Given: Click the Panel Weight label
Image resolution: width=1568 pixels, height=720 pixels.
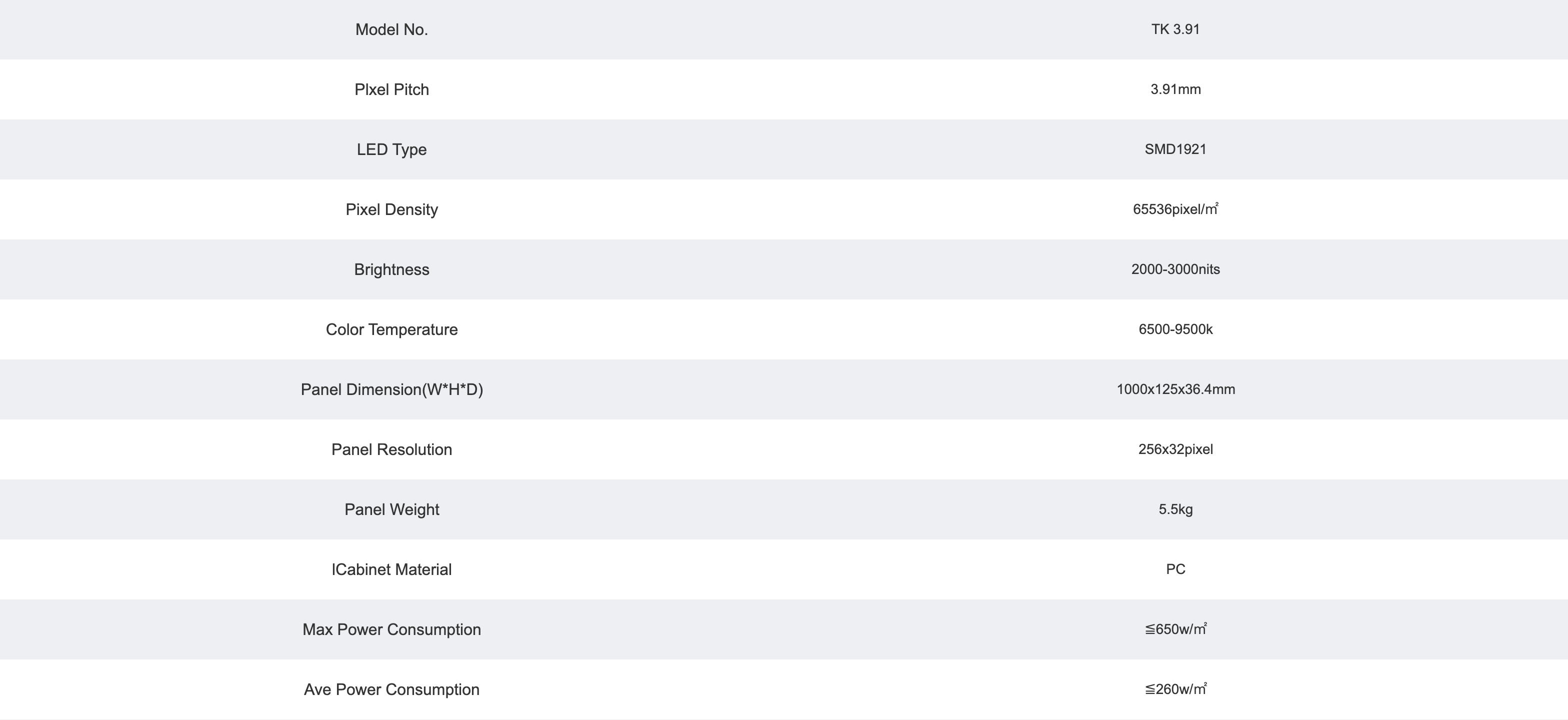Looking at the screenshot, I should 391,509.
